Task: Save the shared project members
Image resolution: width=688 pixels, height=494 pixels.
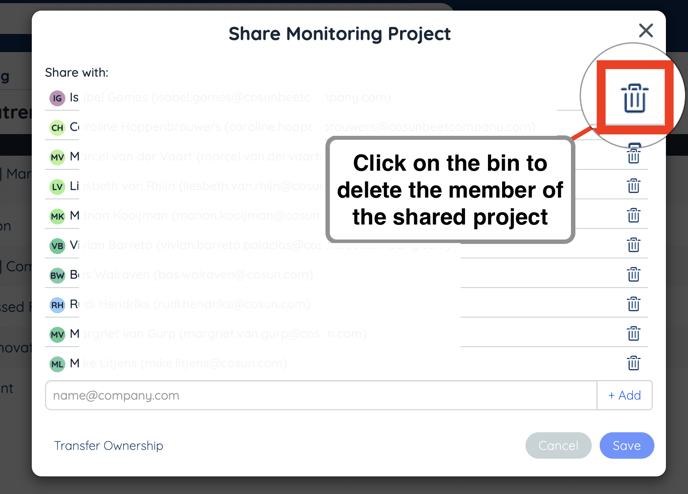Action: click(x=627, y=445)
